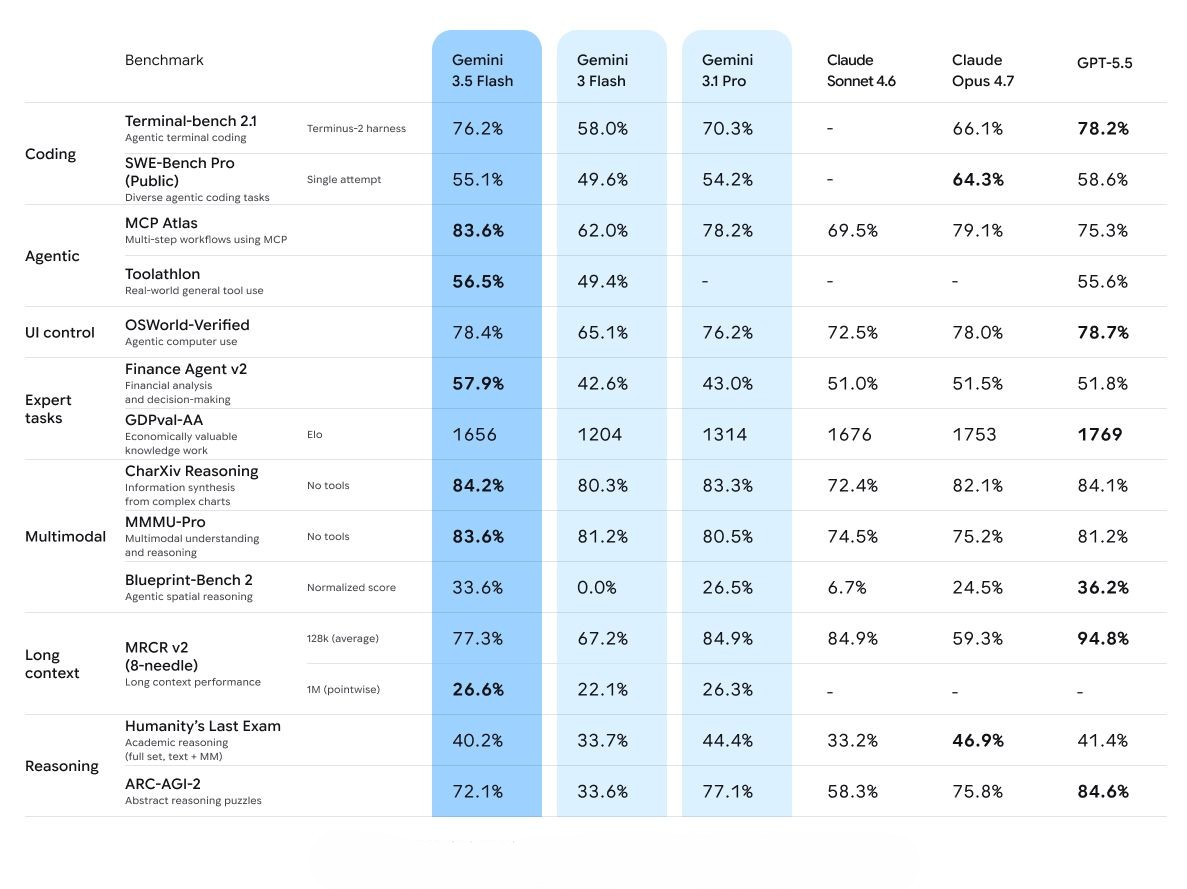This screenshot has height=889, width=1187.
Task: Select the OSWorld-Verified benchmark title
Action: tap(187, 325)
